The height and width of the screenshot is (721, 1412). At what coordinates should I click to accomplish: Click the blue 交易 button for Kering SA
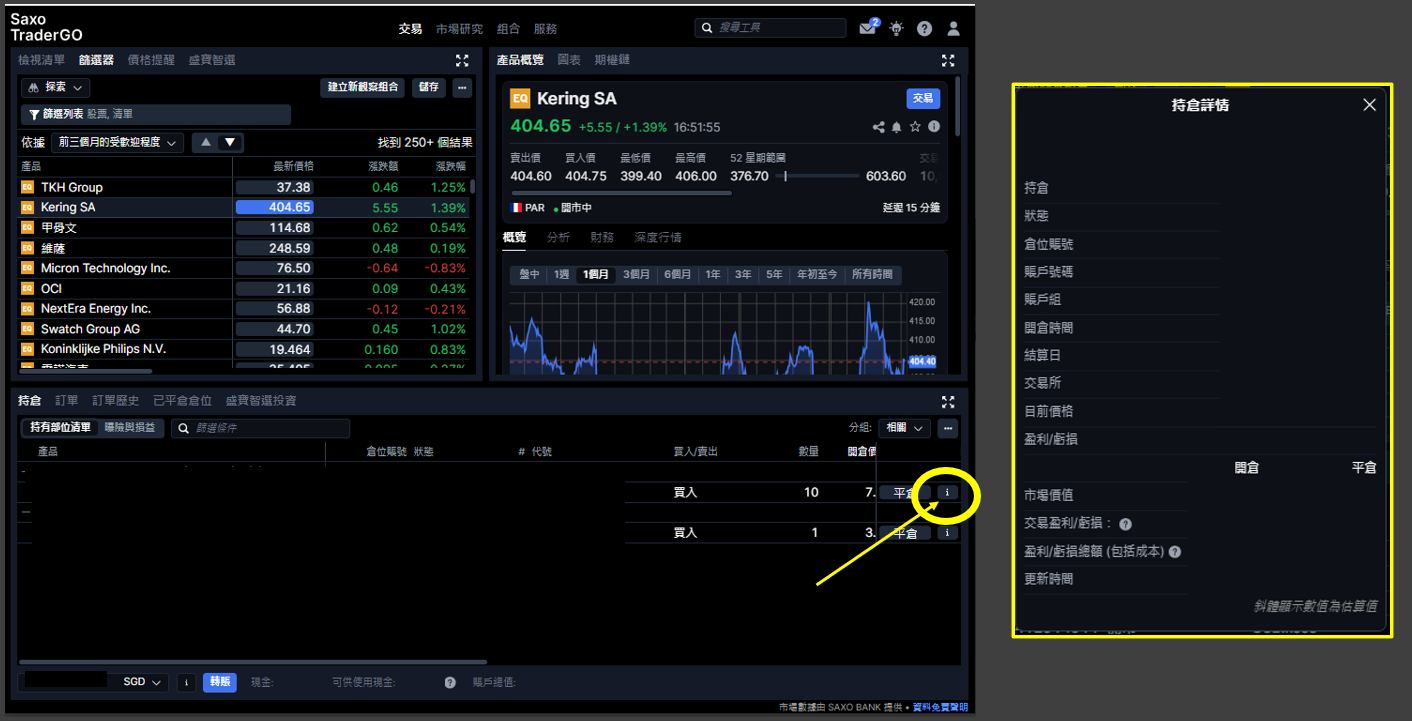[x=923, y=98]
